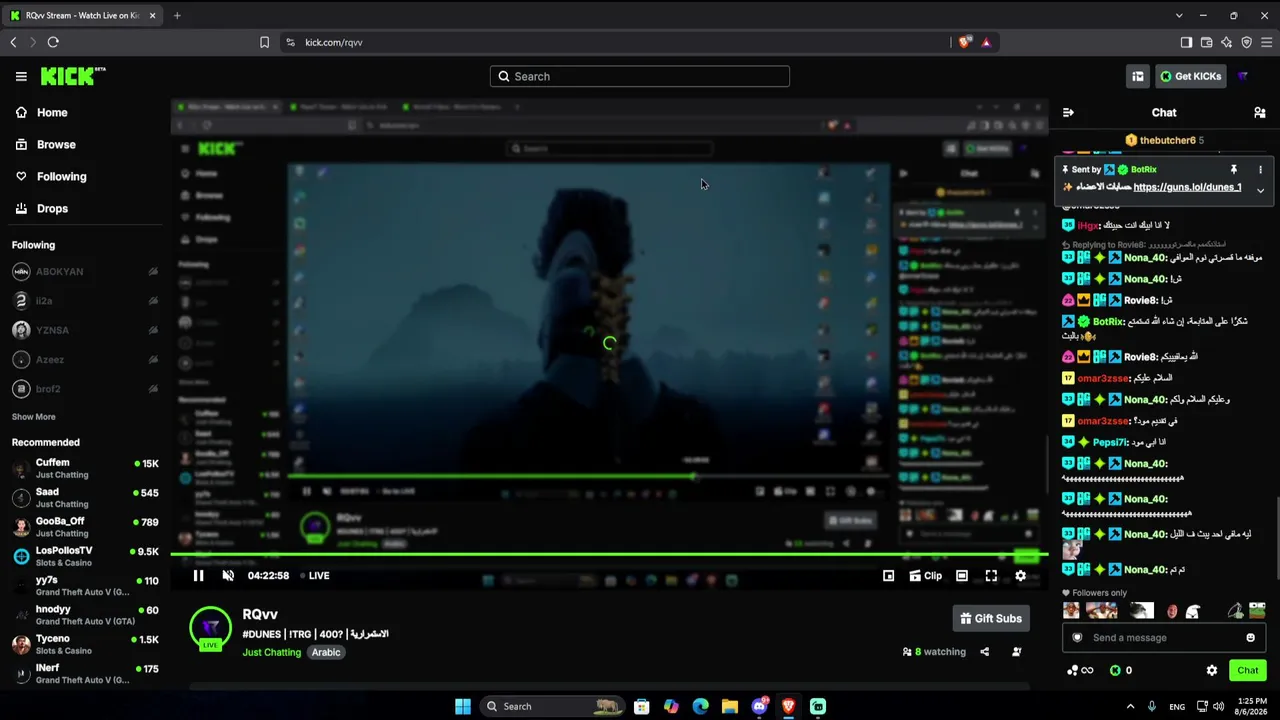Click the KICK logo

(x=72, y=76)
